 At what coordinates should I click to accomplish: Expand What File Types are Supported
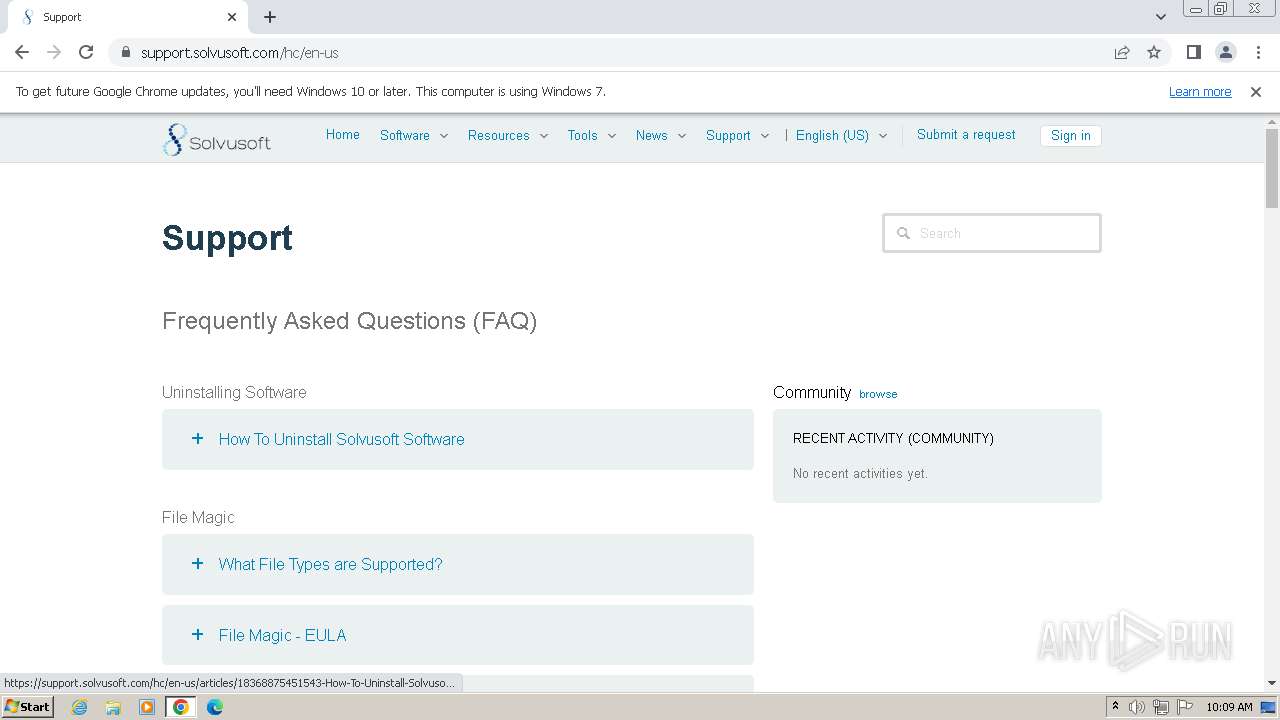[197, 564]
